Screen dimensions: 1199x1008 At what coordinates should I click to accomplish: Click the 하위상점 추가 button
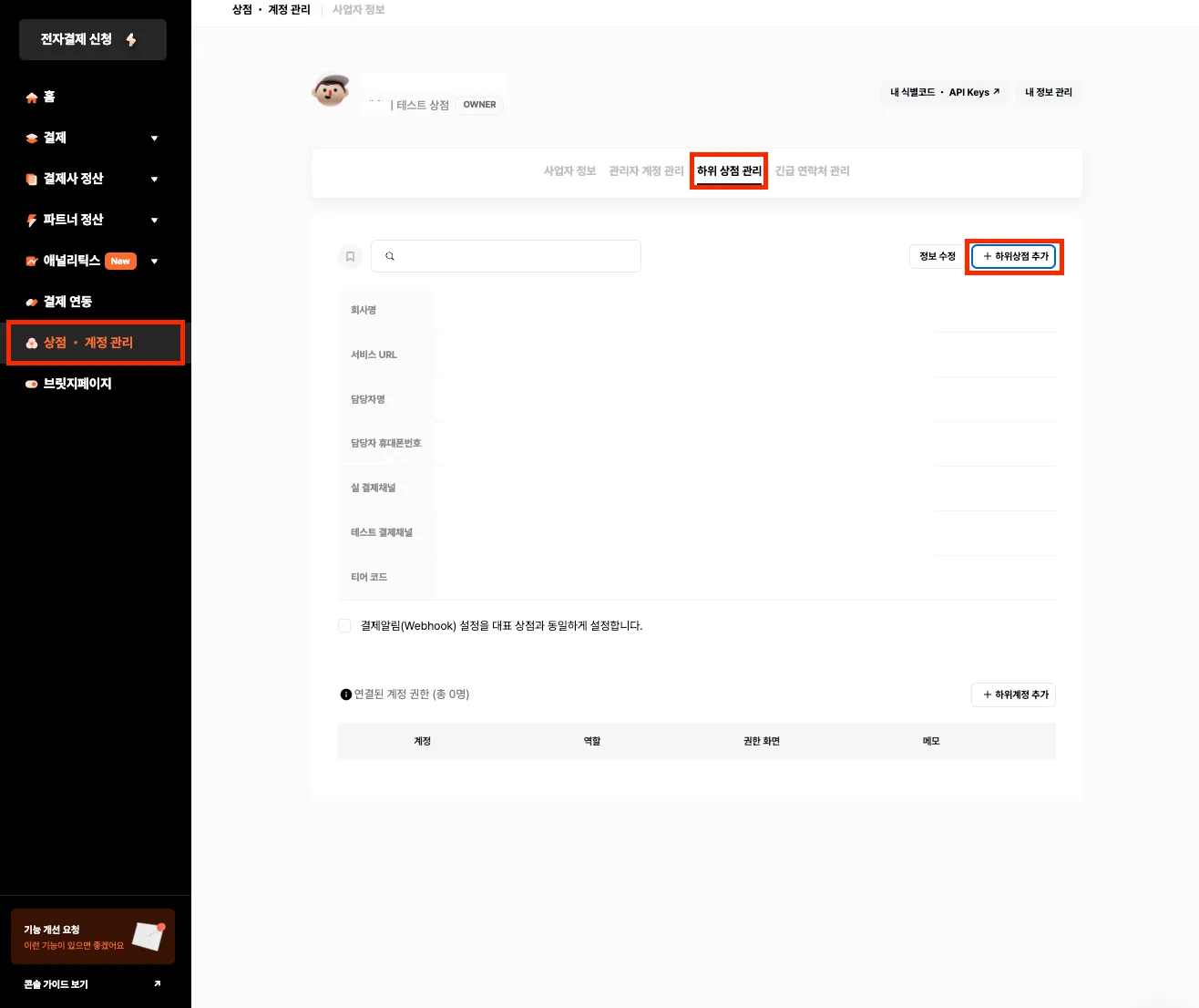(1014, 257)
